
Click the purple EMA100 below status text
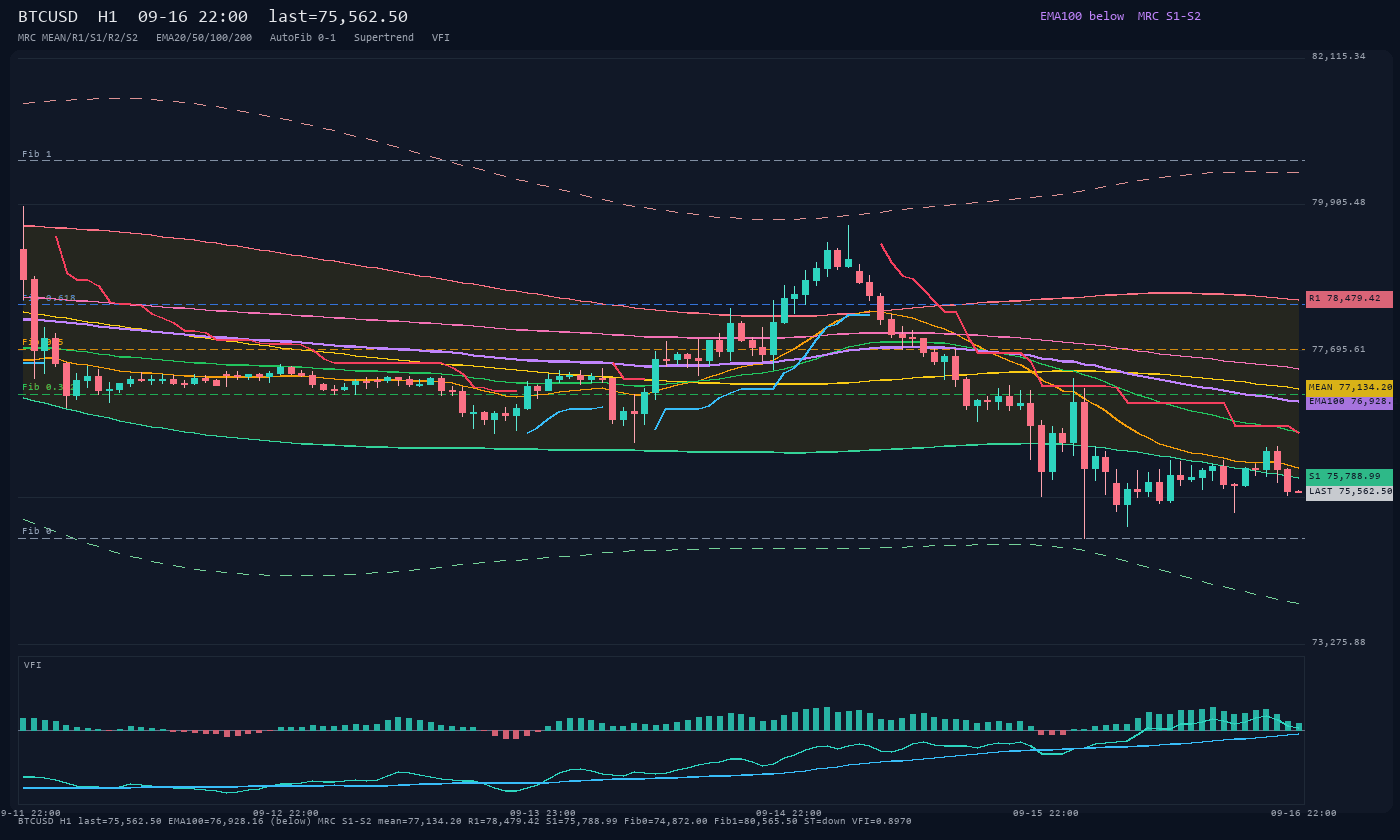point(1082,16)
